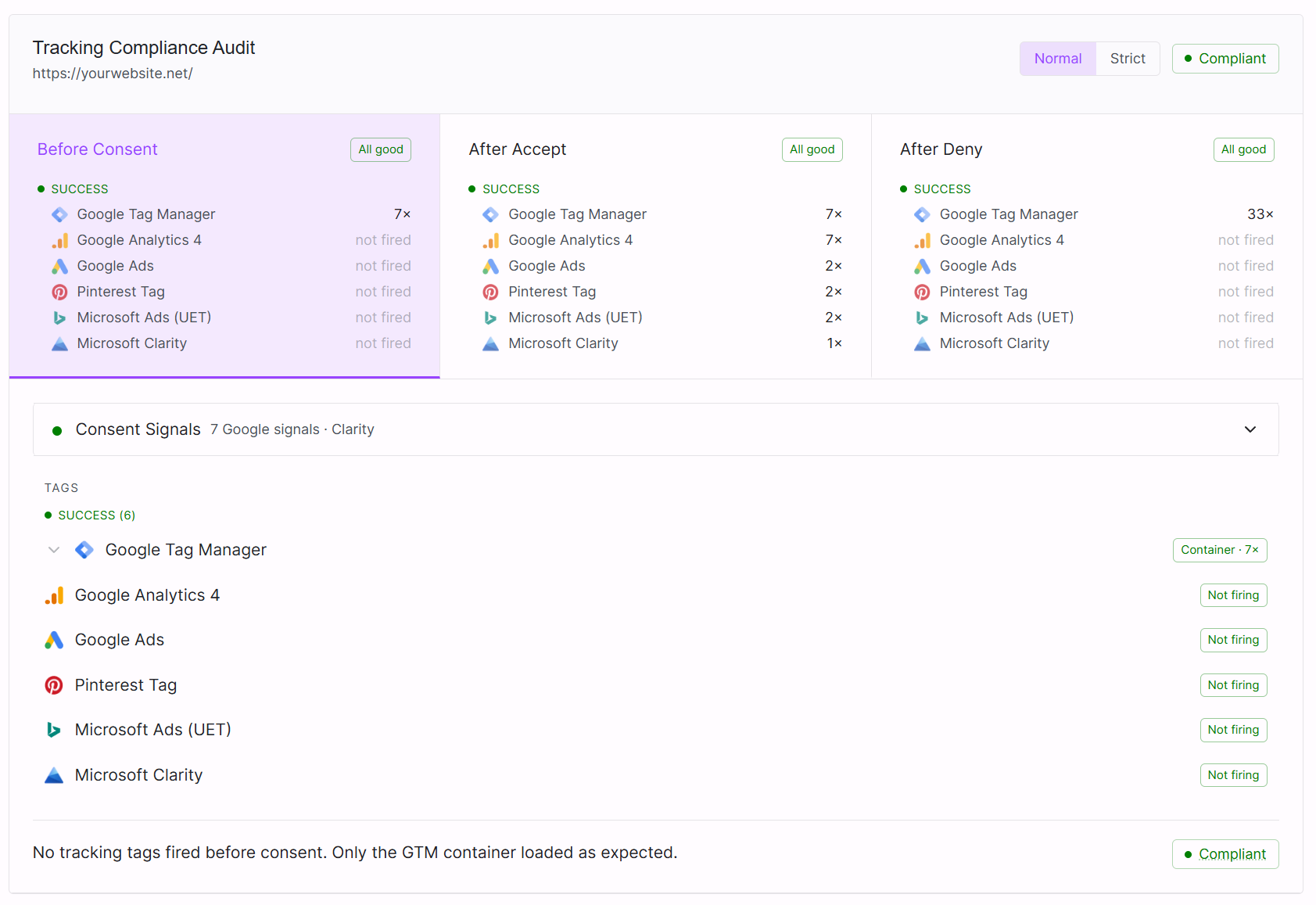This screenshot has width=1316, height=905.
Task: Click the Container 7× badge
Action: pos(1220,550)
